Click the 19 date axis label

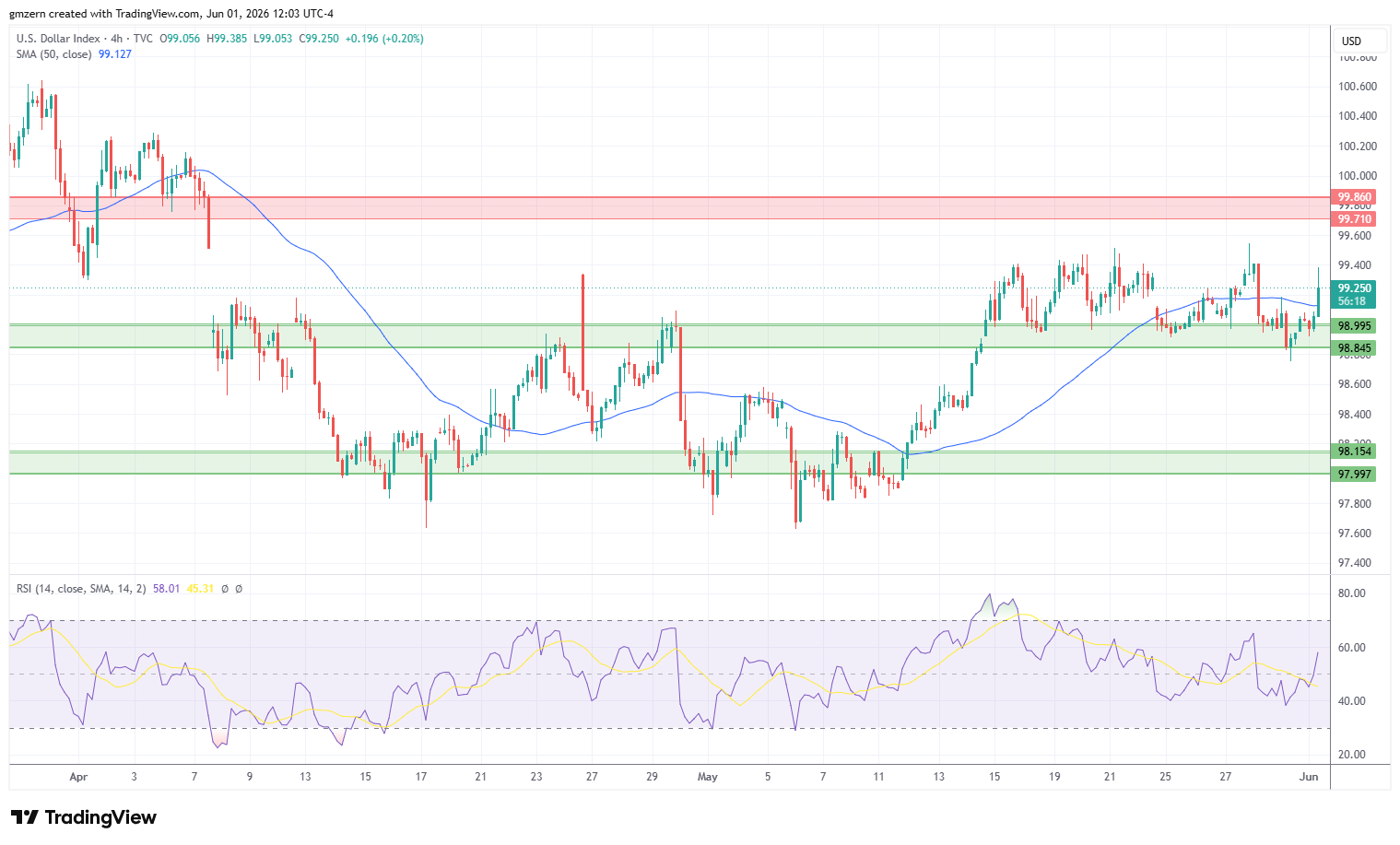pyautogui.click(x=1054, y=777)
